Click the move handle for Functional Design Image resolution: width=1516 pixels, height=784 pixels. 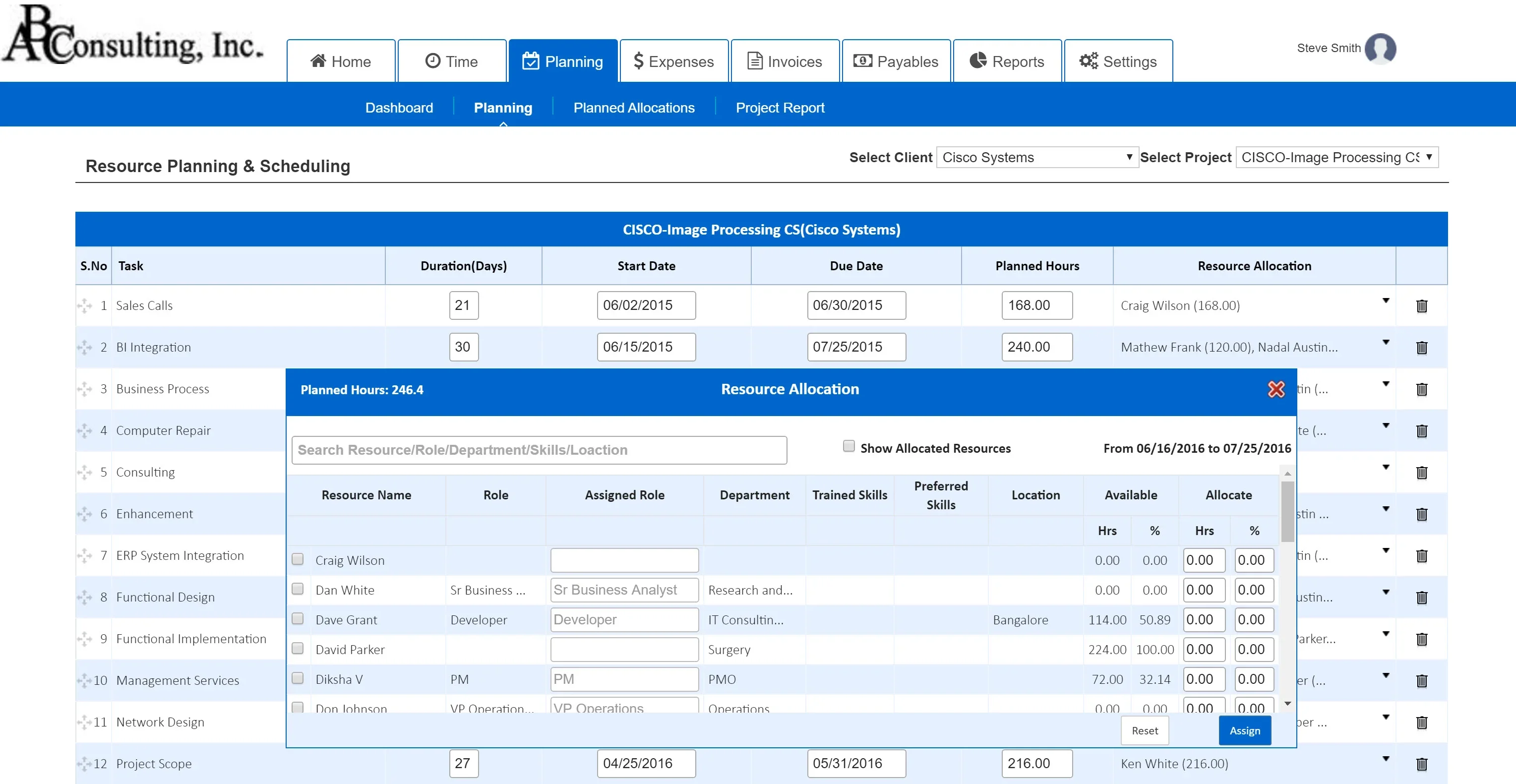click(x=85, y=598)
